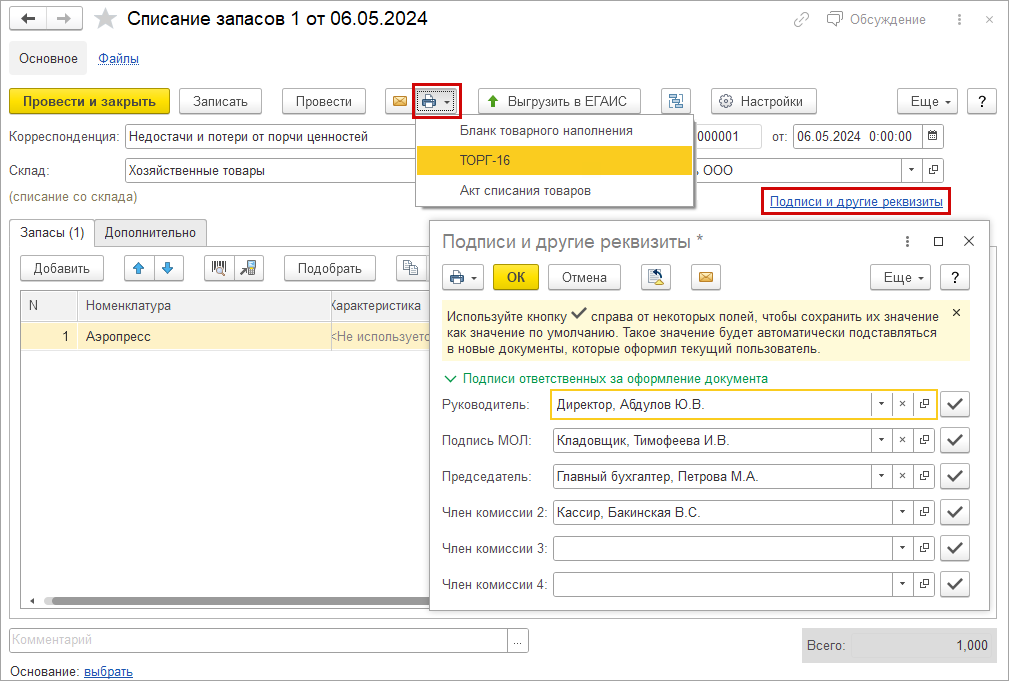This screenshot has height=681, width=1009.
Task: Clear the Председатель field value
Action: point(902,476)
